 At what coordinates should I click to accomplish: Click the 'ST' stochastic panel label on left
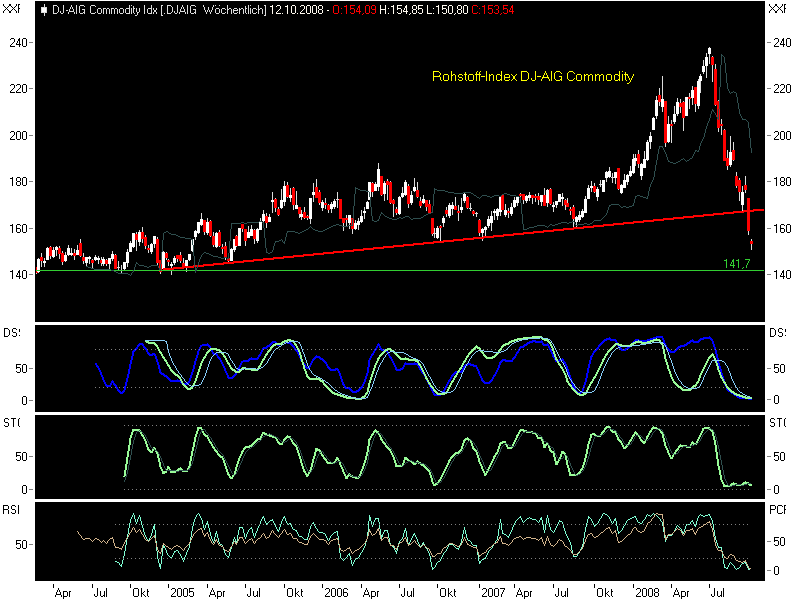pyautogui.click(x=11, y=422)
